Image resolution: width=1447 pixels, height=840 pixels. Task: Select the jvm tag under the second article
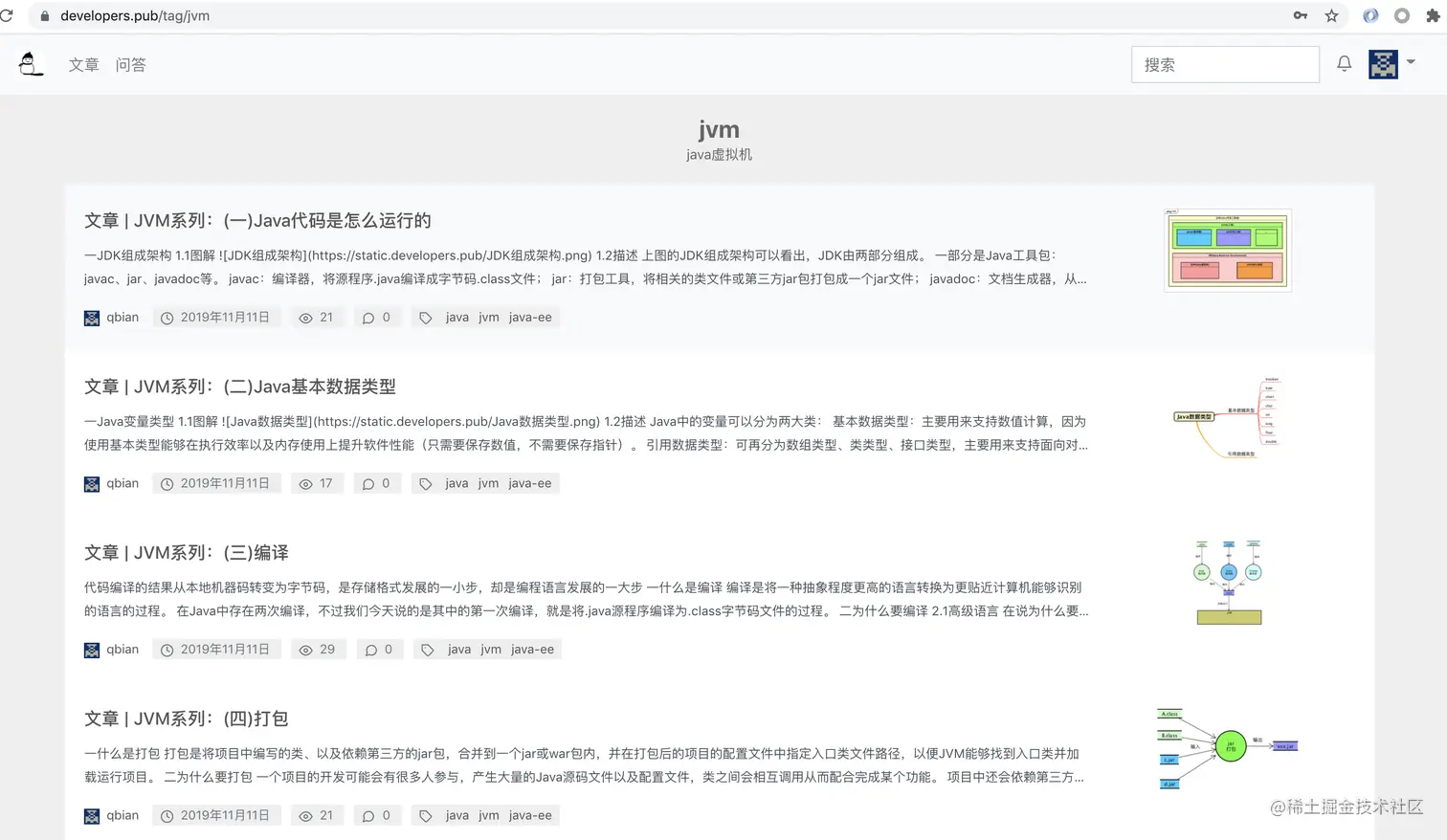point(488,483)
